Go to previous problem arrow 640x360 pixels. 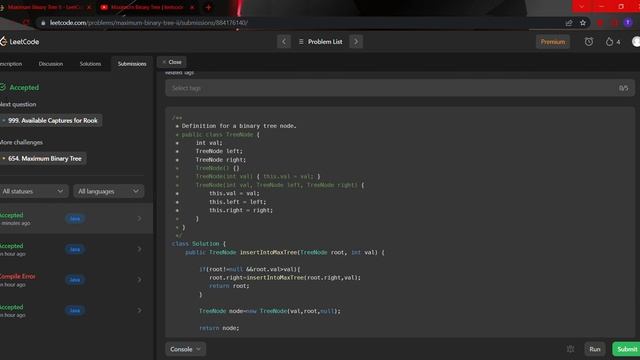coord(284,42)
